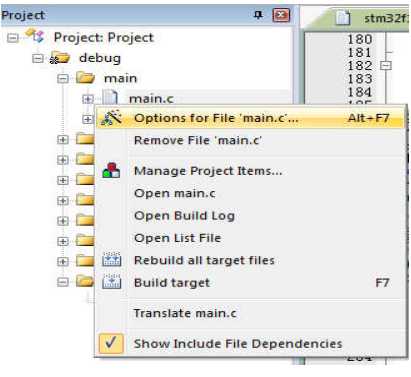
Task: Select Remove File 'main.c' menu entry
Action: pos(198,140)
